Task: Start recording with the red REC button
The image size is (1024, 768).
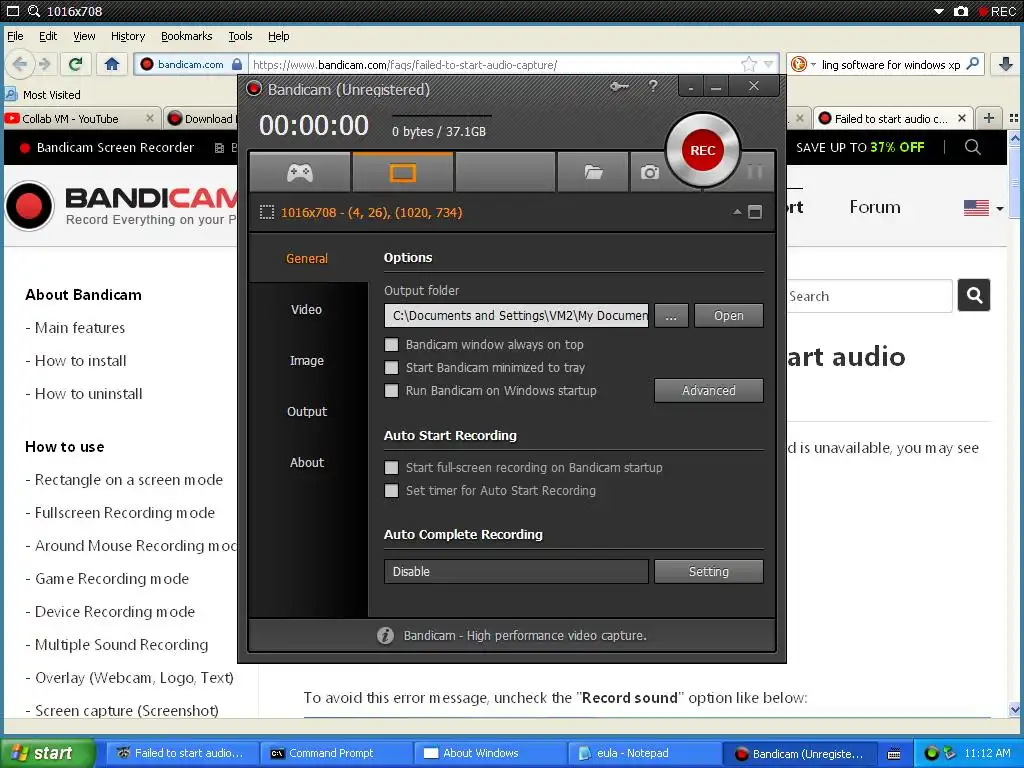Action: coord(703,150)
